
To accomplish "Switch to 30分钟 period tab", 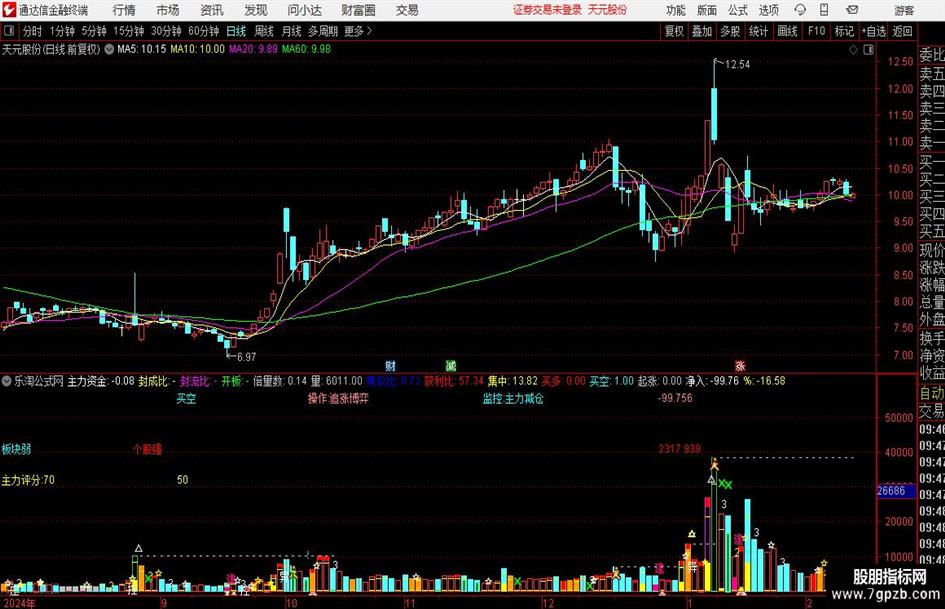I will point(166,31).
